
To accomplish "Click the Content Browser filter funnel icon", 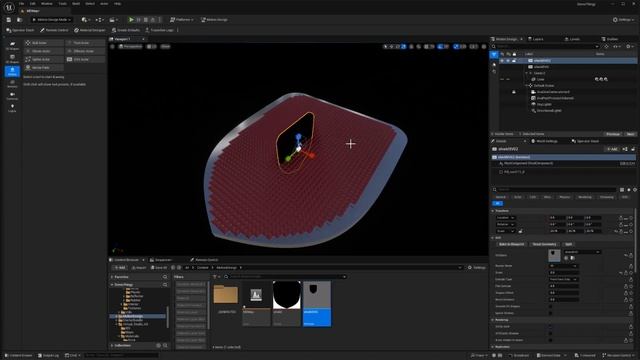I will (216, 277).
